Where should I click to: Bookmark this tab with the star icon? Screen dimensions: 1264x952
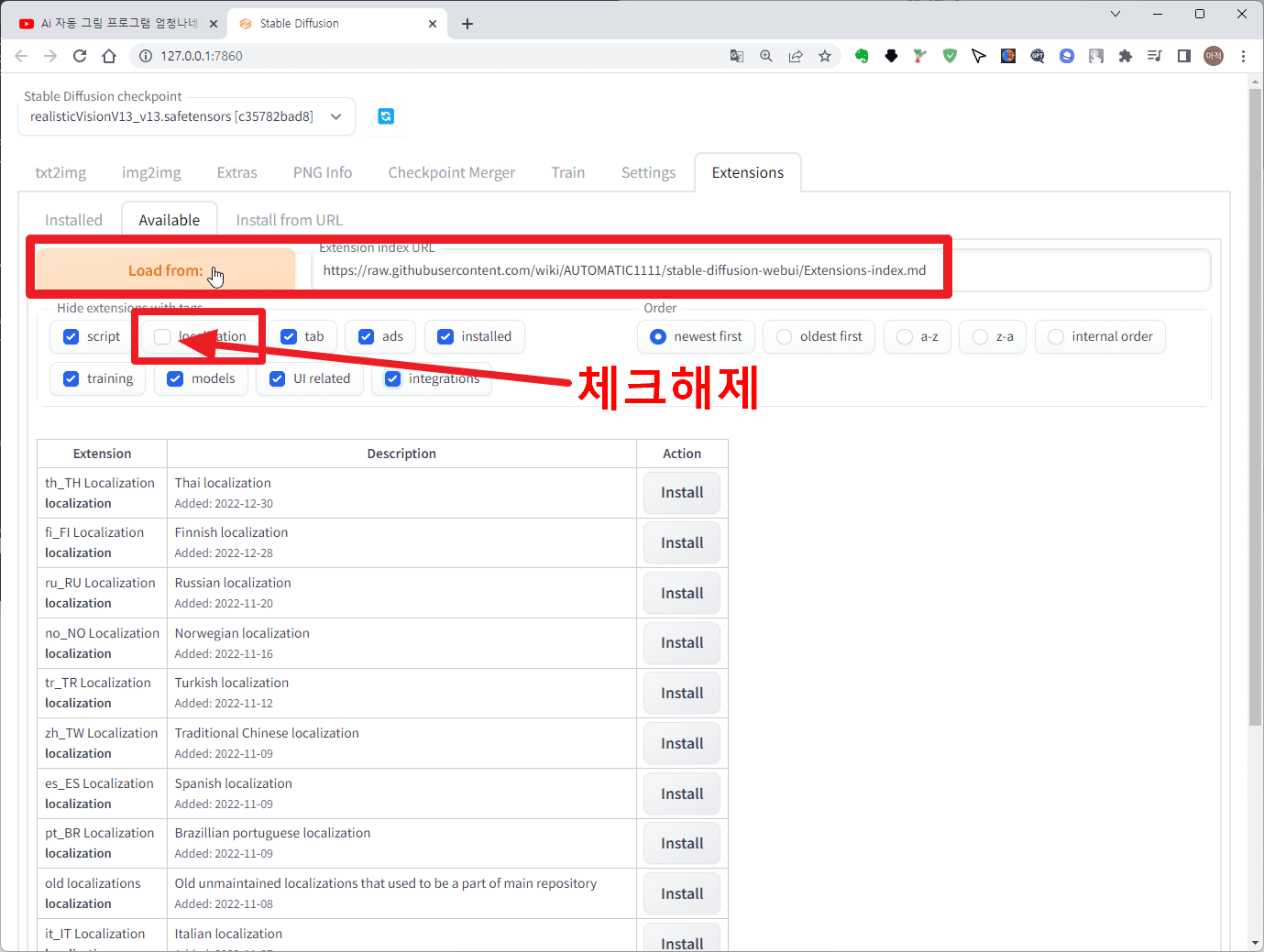pyautogui.click(x=825, y=56)
